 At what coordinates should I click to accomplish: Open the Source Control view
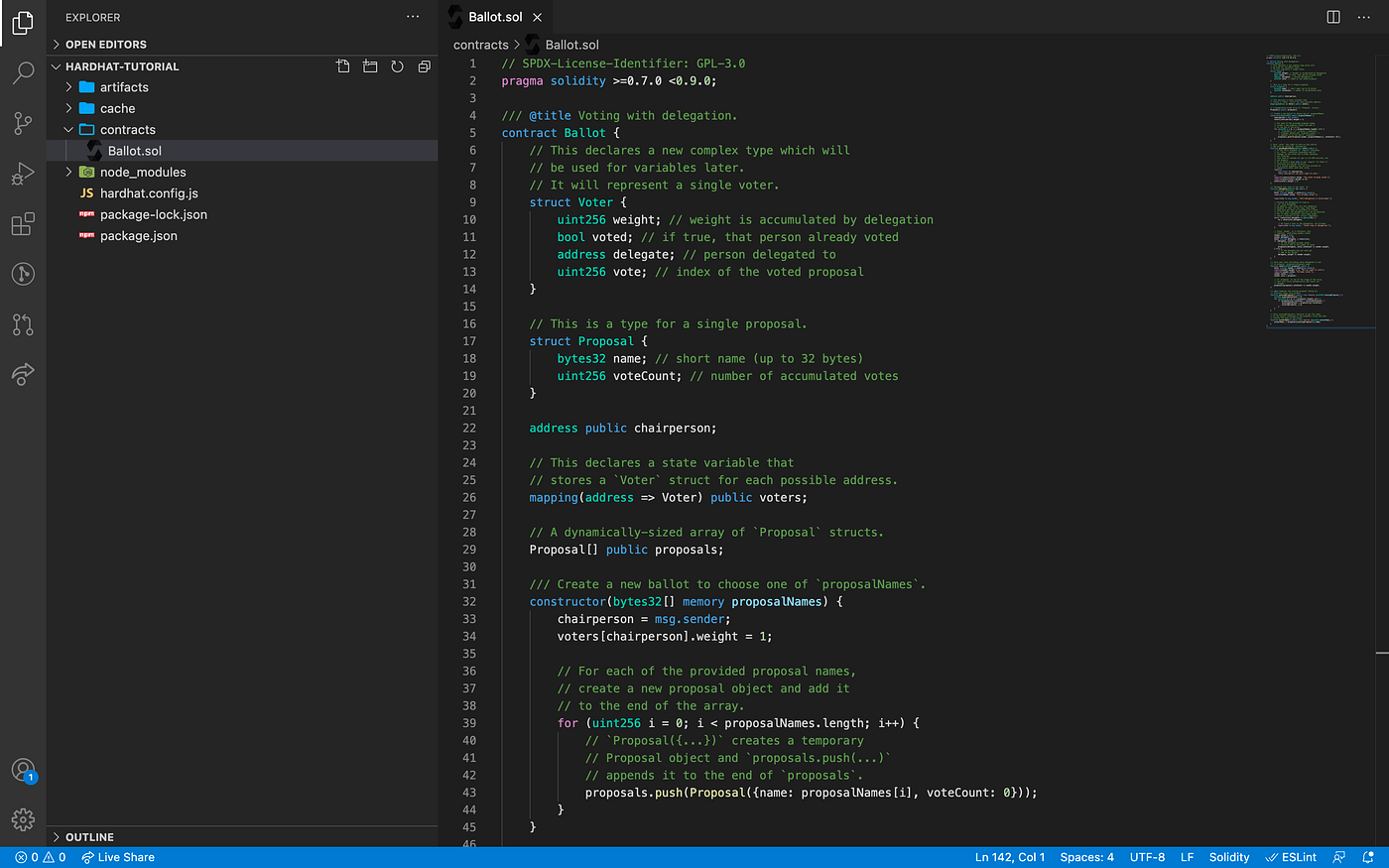click(23, 123)
